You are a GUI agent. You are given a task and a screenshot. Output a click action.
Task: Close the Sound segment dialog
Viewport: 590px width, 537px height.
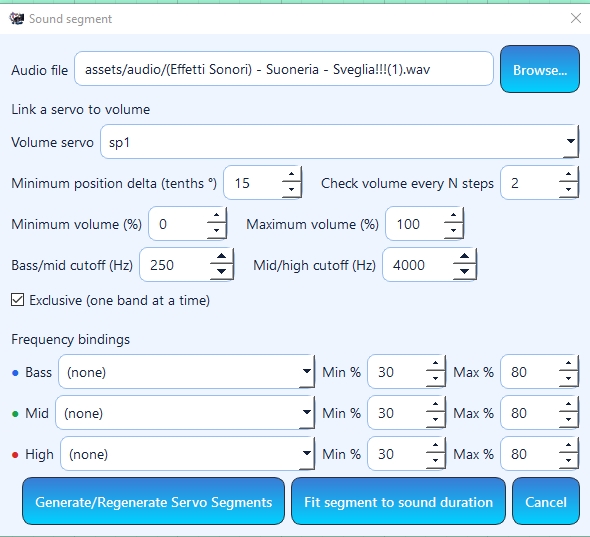coord(576,18)
